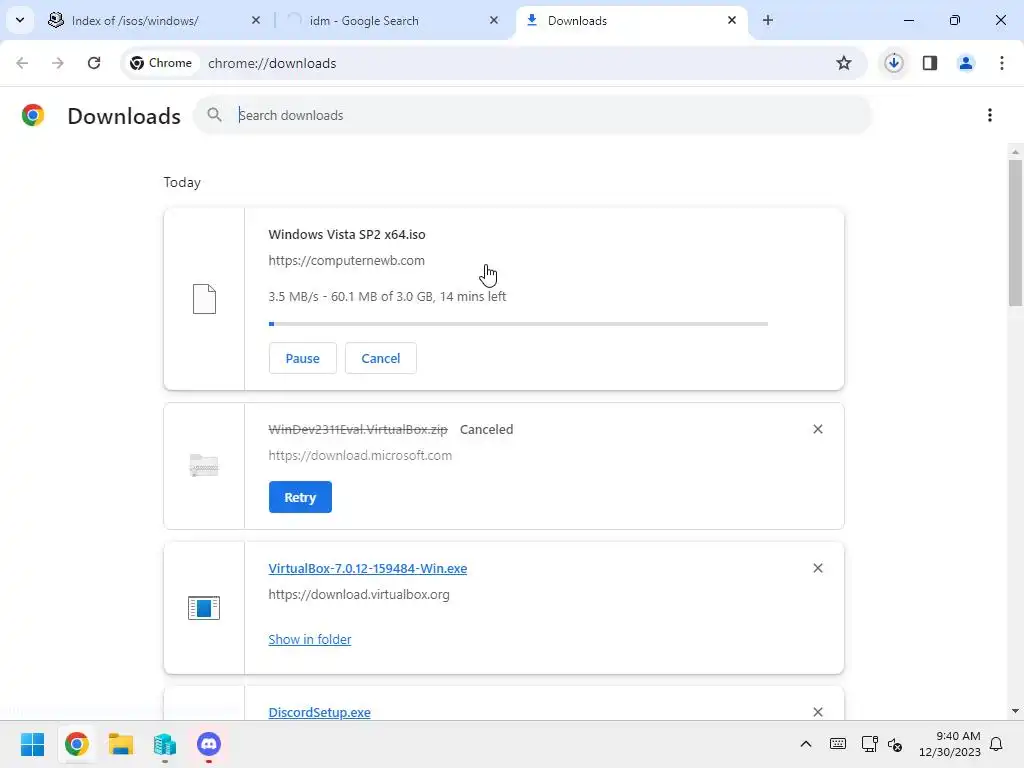
Task: Click the Chrome logo beside Downloads
Action: 33,115
